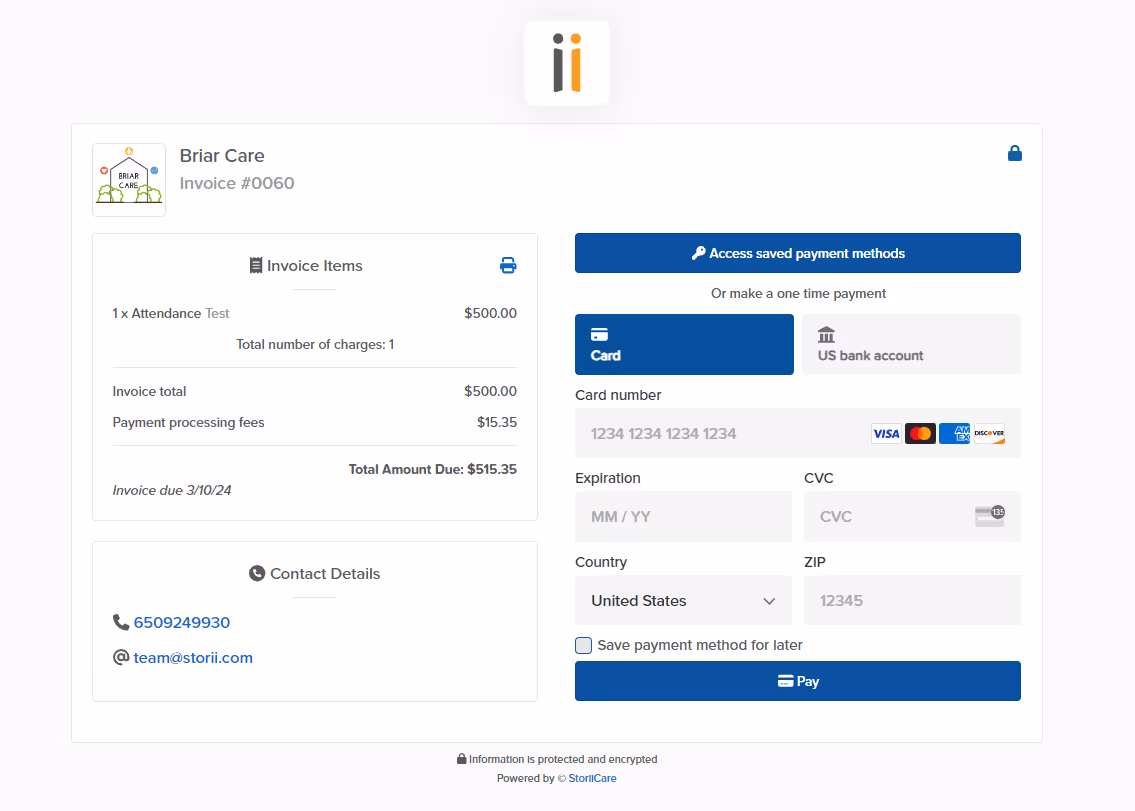Click the American Express brand icon

[954, 434]
